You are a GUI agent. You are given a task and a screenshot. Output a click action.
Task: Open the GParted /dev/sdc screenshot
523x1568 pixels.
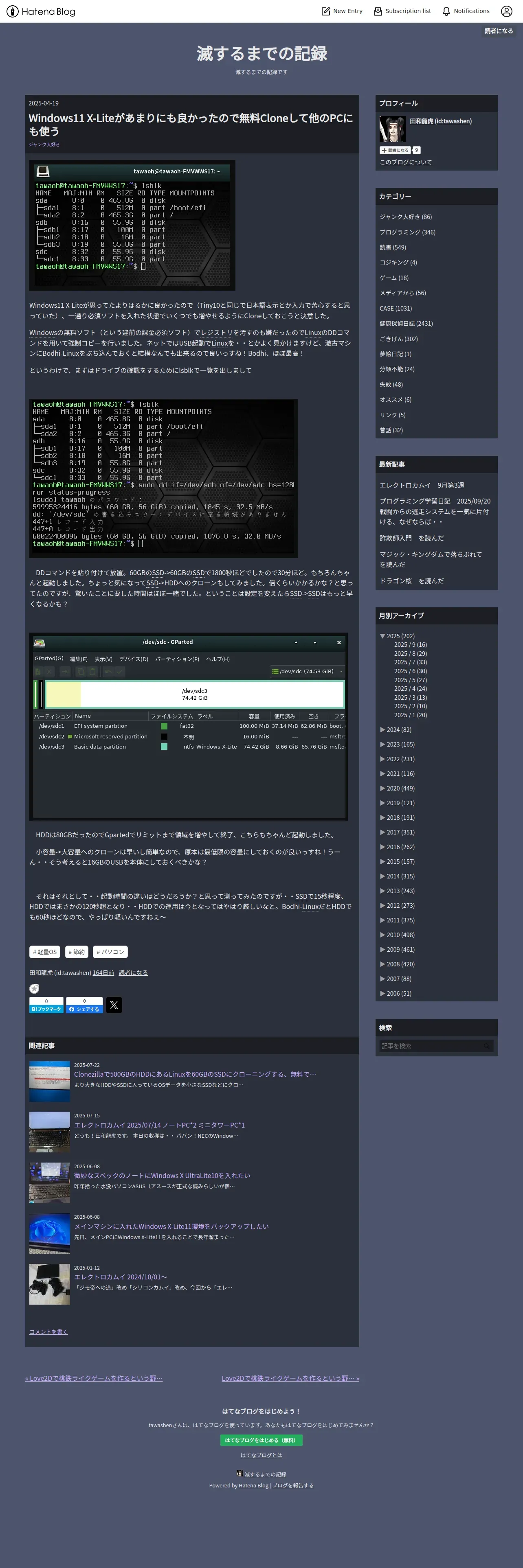[189, 726]
